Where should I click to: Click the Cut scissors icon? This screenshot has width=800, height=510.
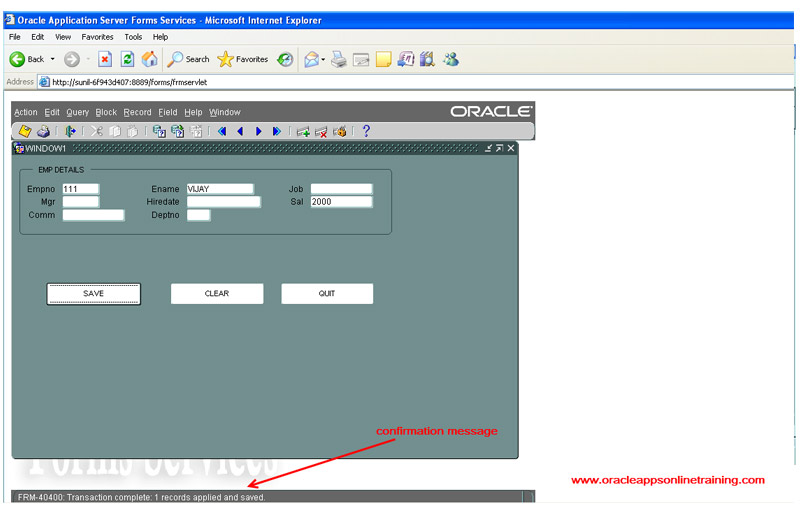[96, 132]
